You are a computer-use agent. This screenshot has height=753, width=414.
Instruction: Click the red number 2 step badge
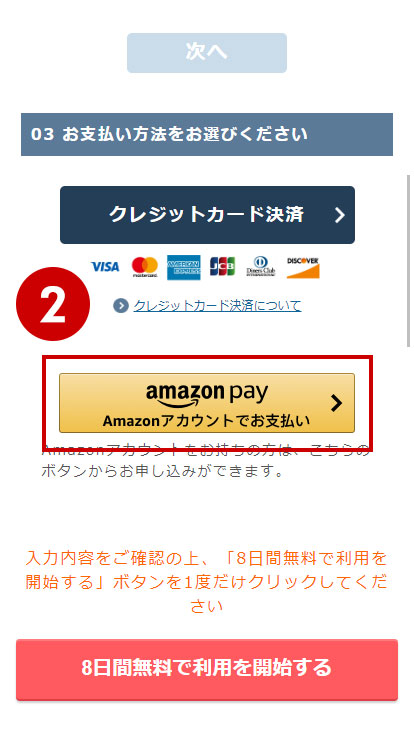tap(53, 304)
